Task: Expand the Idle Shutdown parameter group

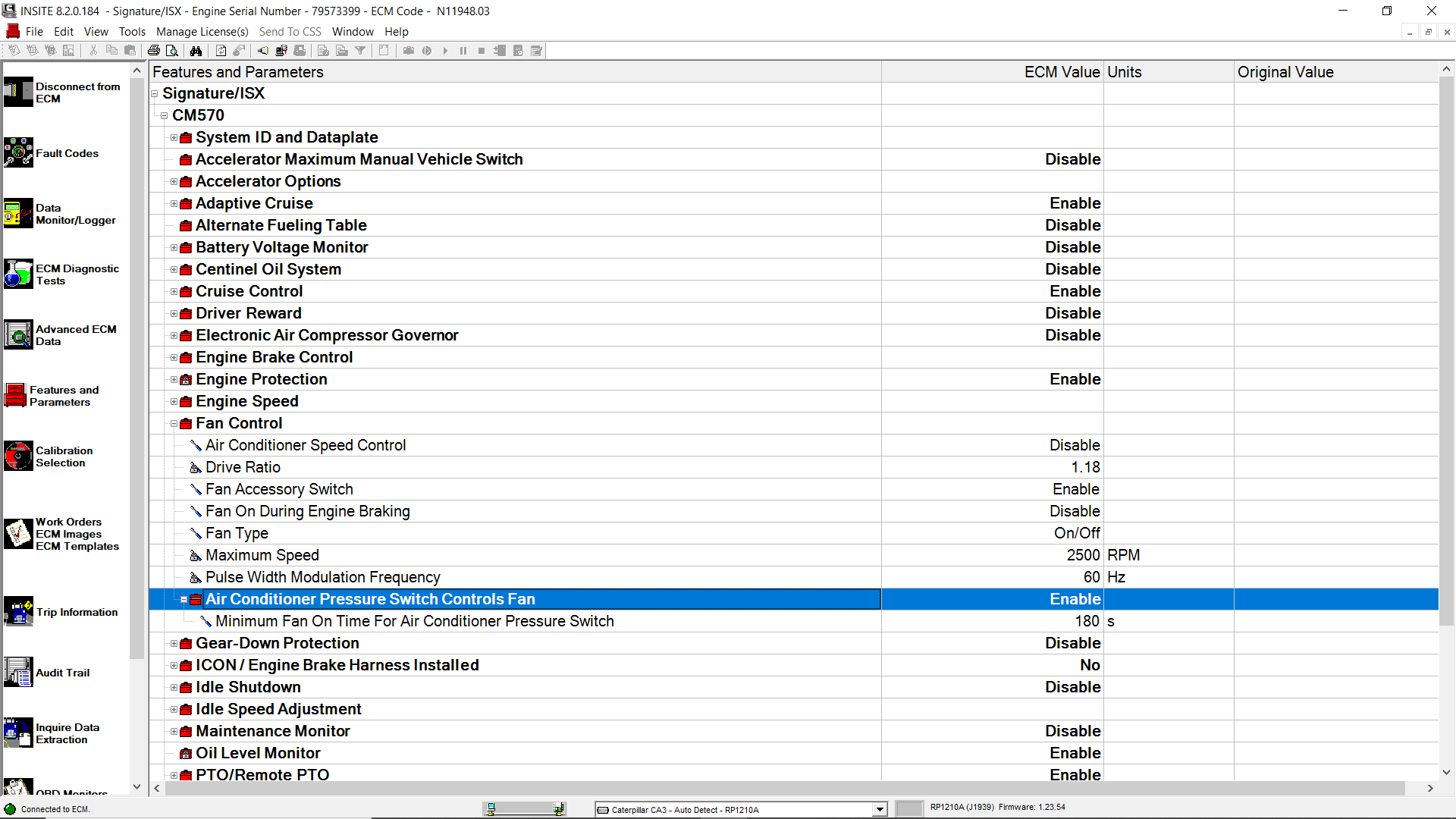Action: tap(174, 688)
